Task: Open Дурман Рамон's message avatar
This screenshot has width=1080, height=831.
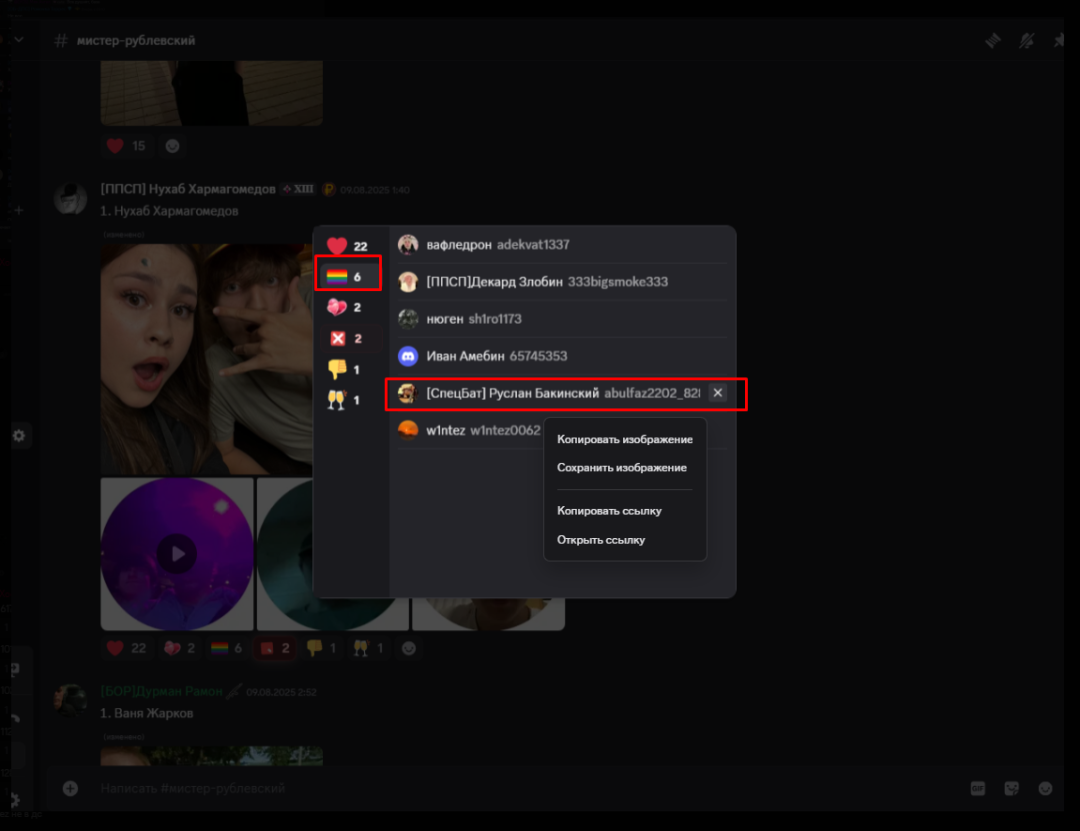Action: [70, 701]
